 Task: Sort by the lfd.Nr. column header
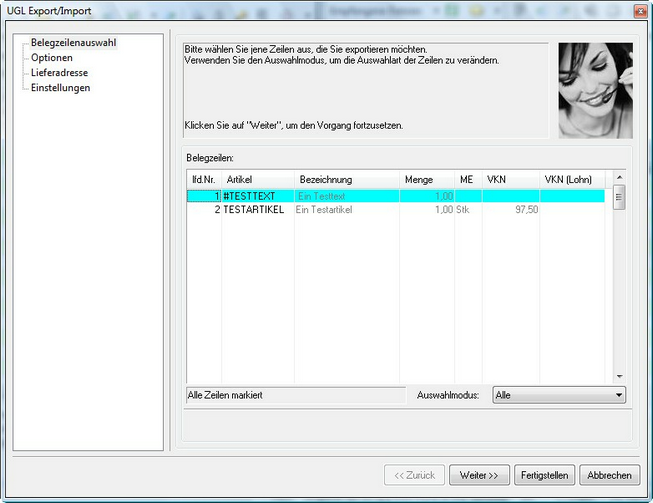point(203,179)
